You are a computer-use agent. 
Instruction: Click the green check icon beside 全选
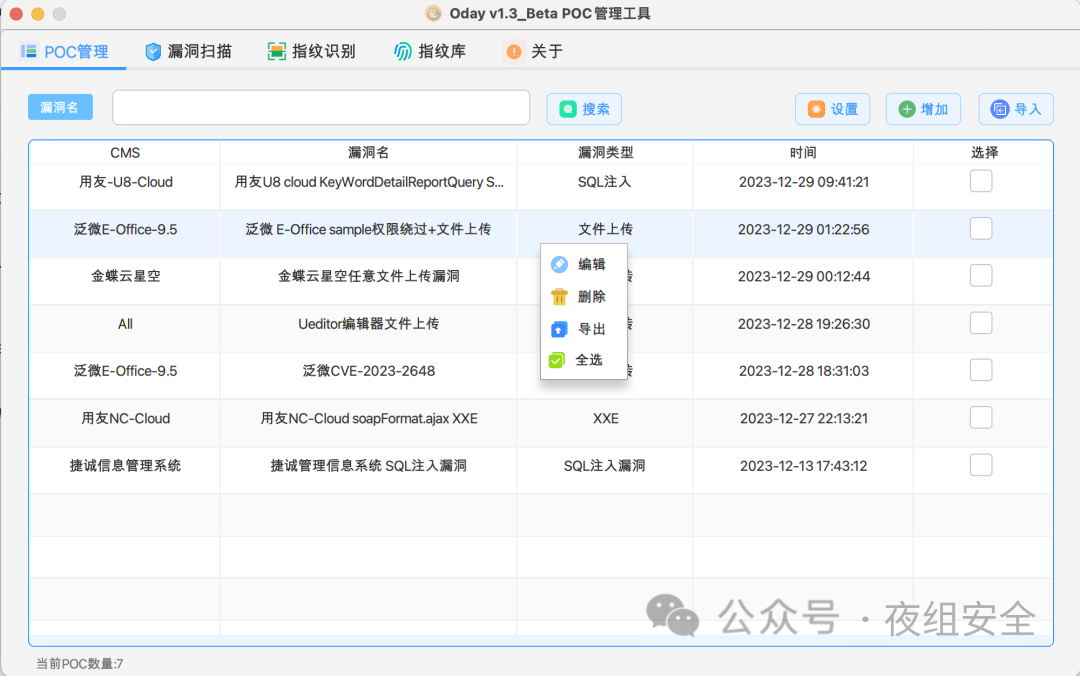pyautogui.click(x=557, y=360)
